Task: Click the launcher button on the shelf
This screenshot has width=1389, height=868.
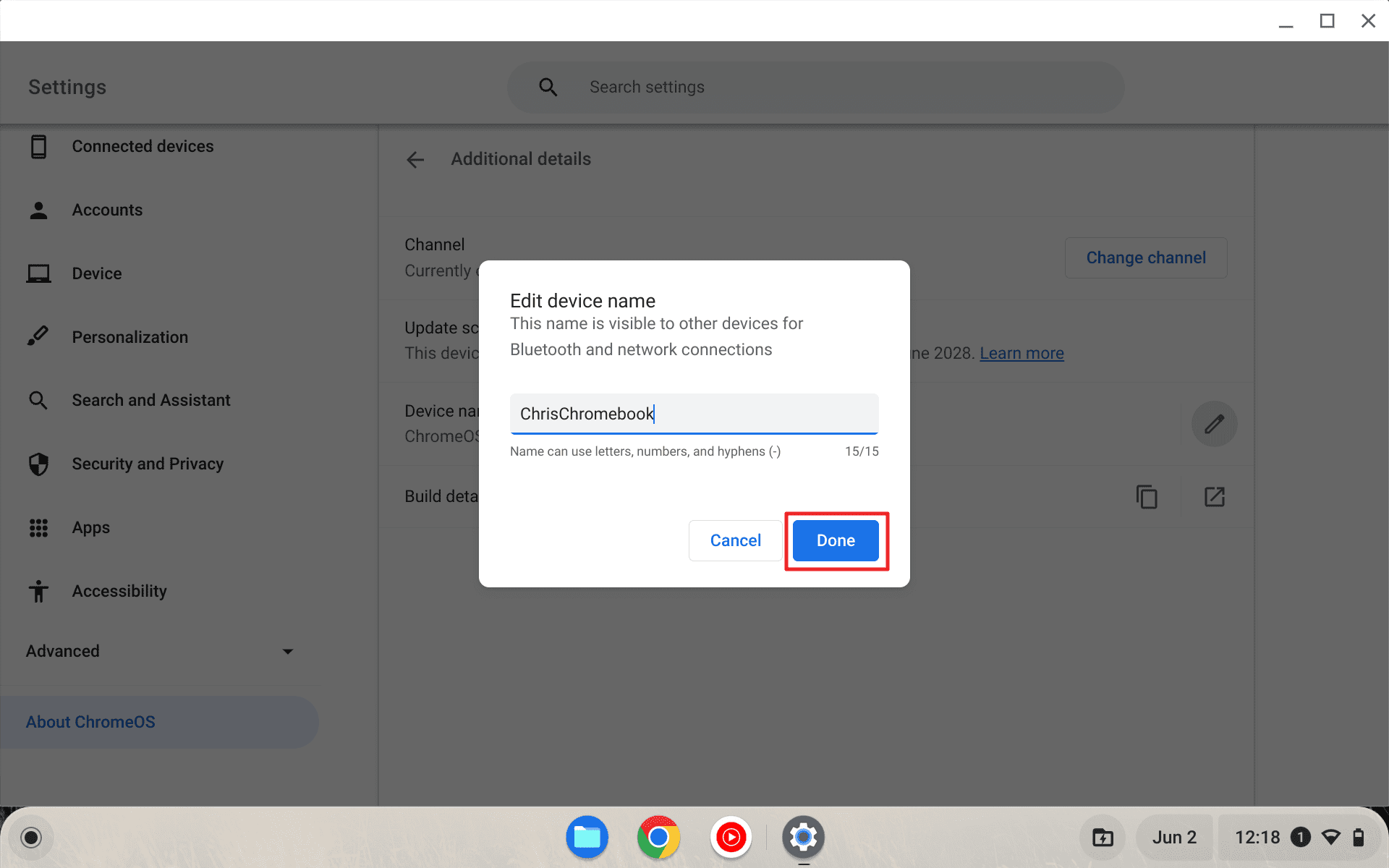Action: pyautogui.click(x=30, y=838)
